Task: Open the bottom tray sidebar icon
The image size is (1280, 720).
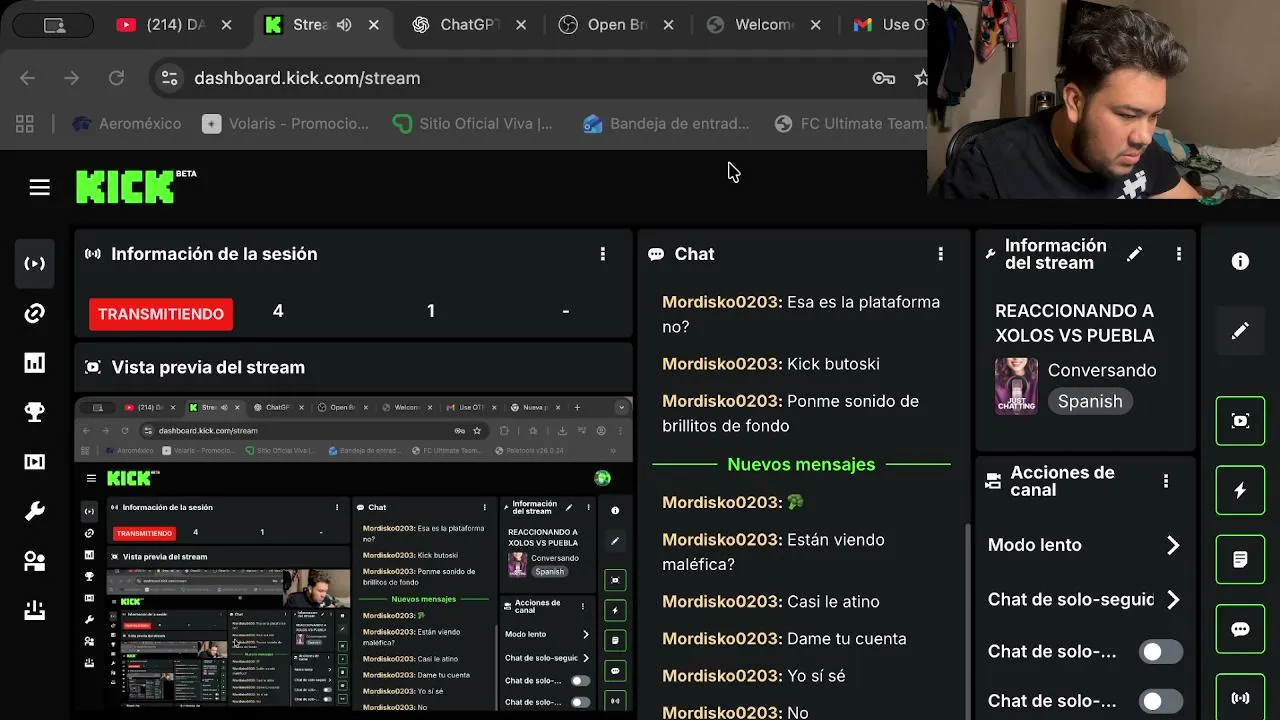Action: click(35, 609)
